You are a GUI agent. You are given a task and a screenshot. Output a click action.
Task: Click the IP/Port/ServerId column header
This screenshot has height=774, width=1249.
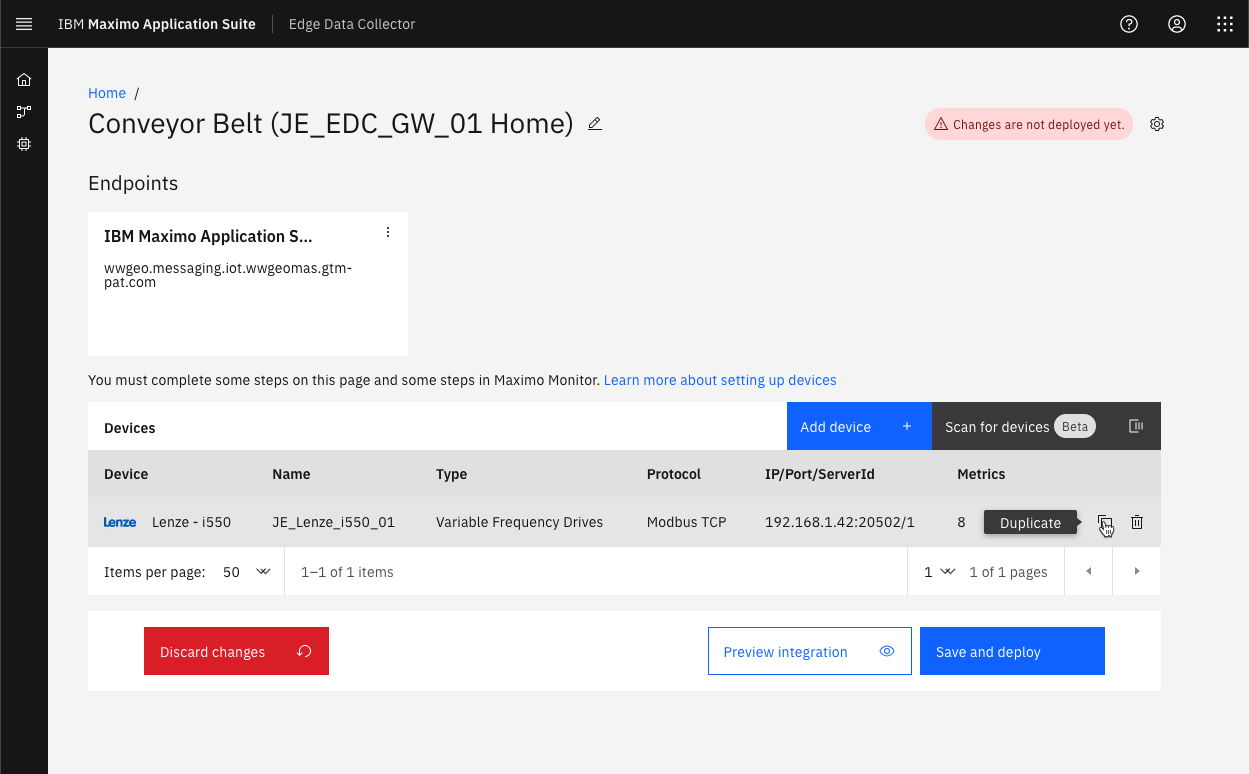[x=820, y=474]
